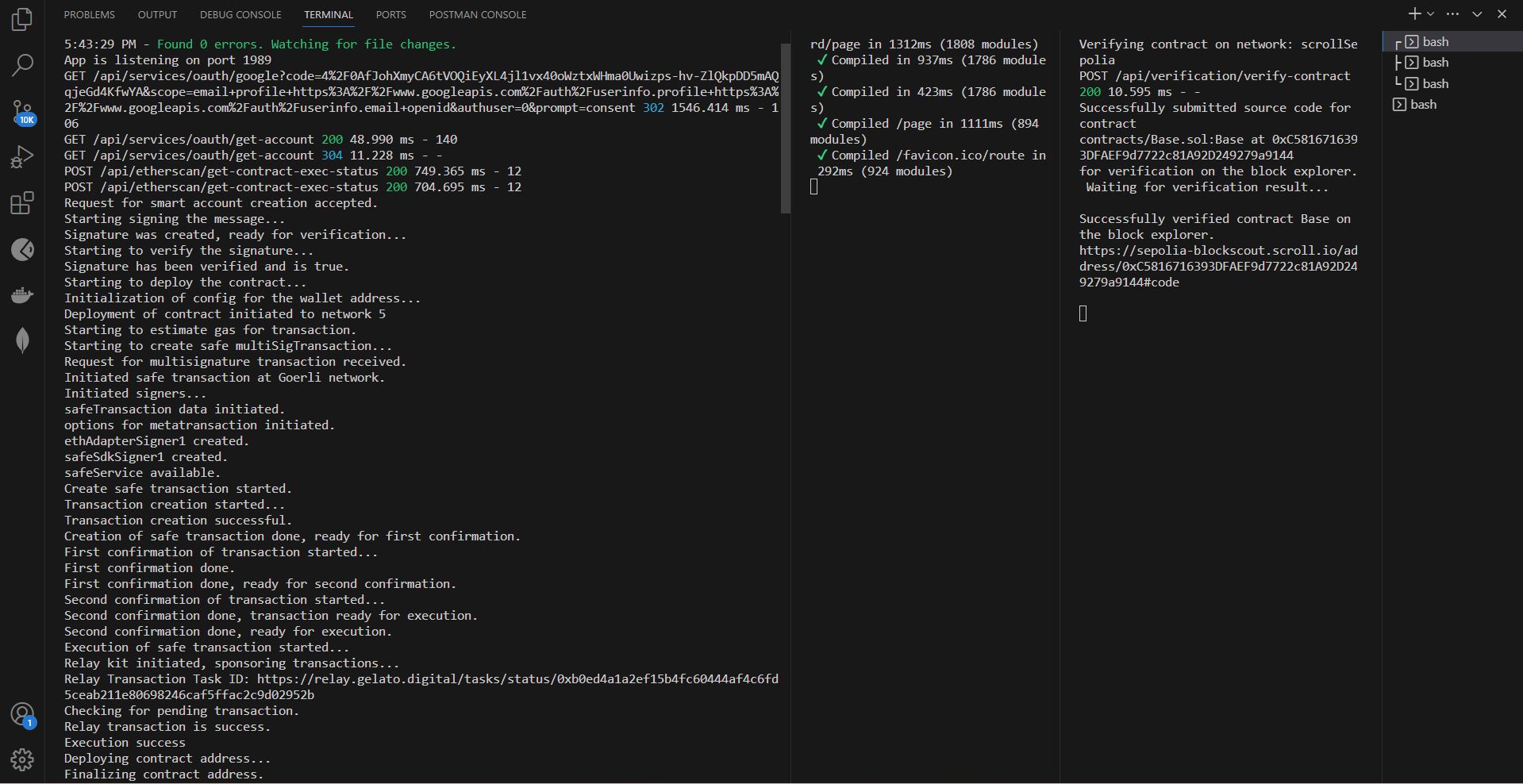Click 'Found 0 errors. Watching for file changes.' text
Image resolution: width=1523 pixels, height=784 pixels.
(x=306, y=44)
